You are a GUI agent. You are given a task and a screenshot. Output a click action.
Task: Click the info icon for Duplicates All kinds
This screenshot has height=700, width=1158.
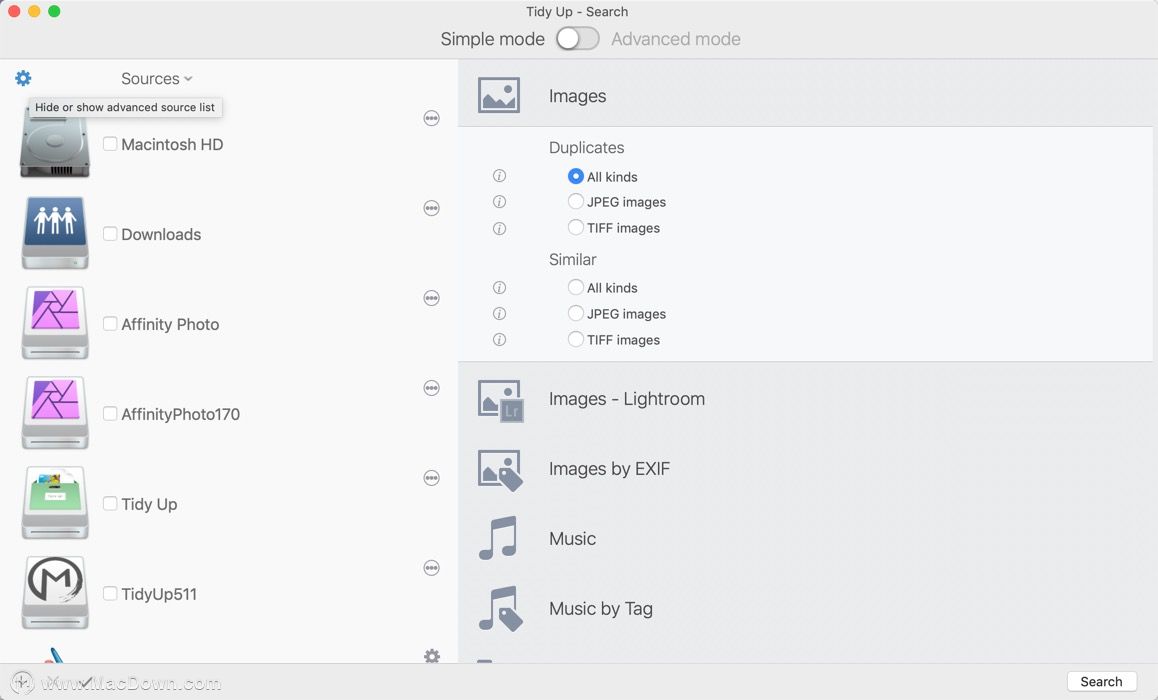(x=499, y=176)
